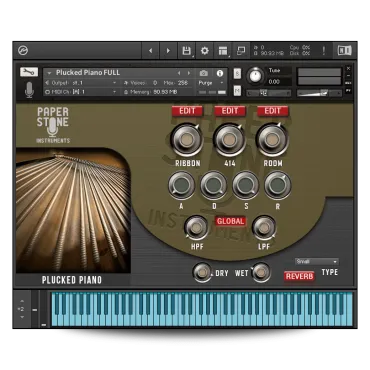Select next instrument using small right arrow
This screenshot has height=370, width=370.
189,73
